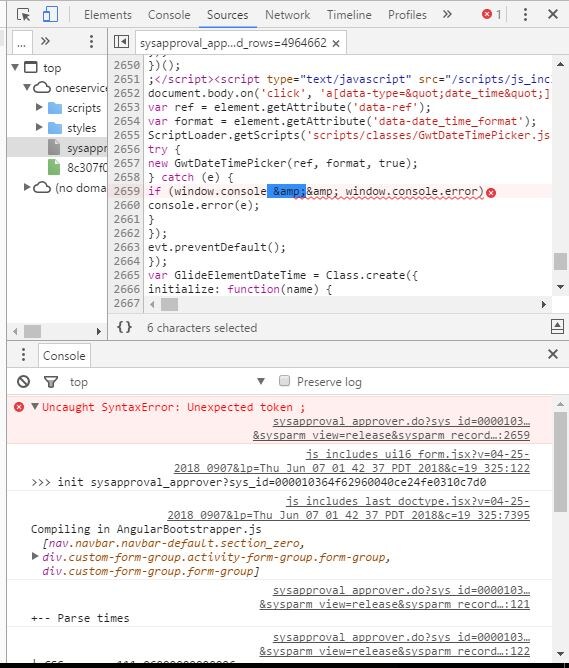Click the 'Uncaught SyntaxError: Unexpected token ;' text
The image size is (569, 668).
point(173,407)
